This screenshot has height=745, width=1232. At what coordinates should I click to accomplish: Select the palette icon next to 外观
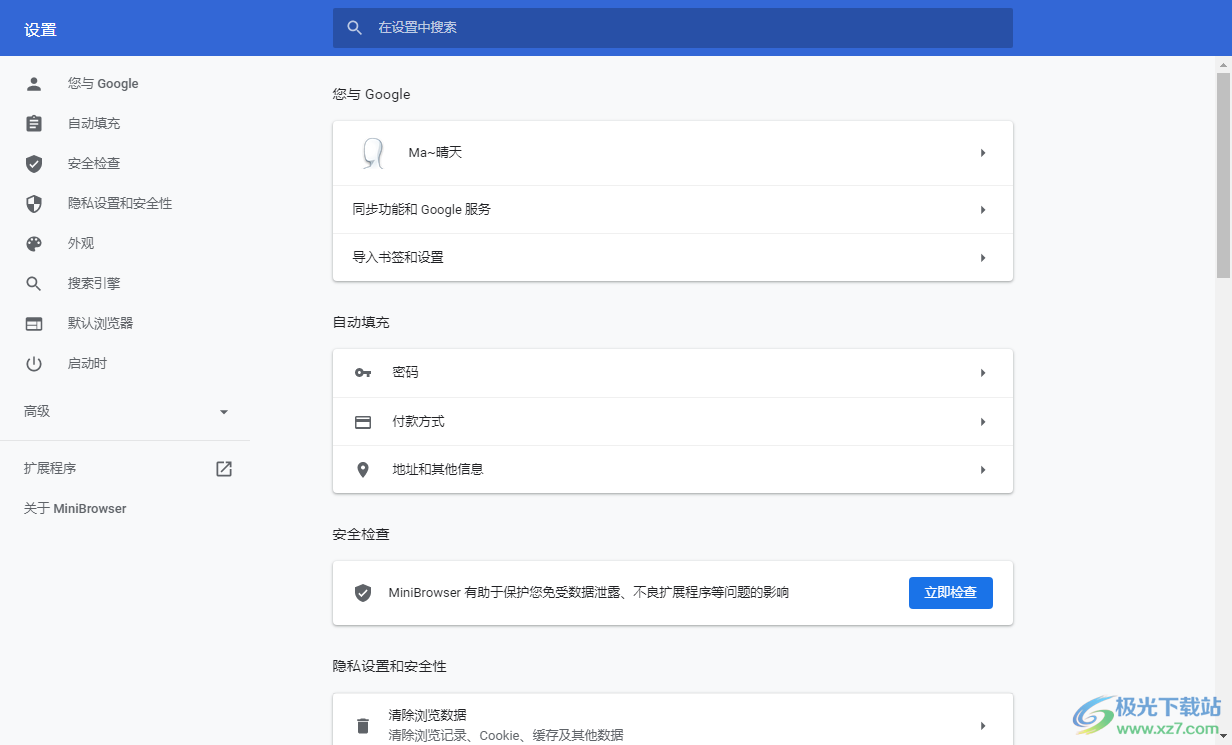34,243
